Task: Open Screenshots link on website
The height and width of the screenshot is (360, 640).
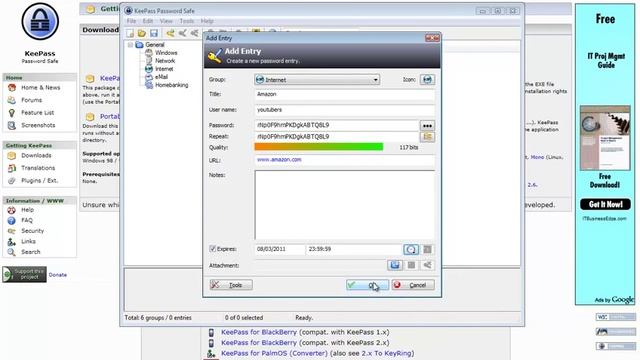Action: pyautogui.click(x=38, y=125)
